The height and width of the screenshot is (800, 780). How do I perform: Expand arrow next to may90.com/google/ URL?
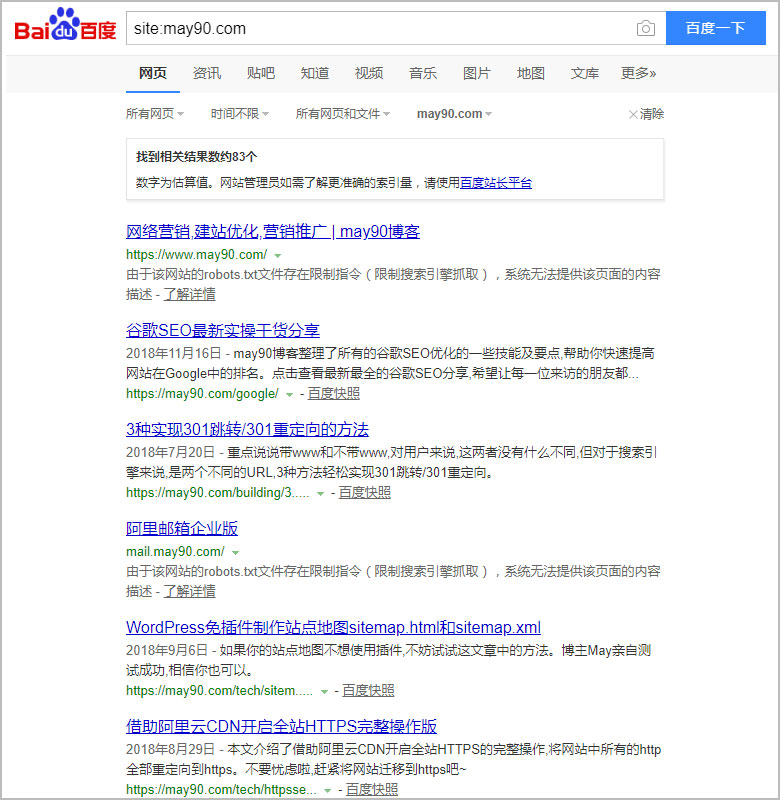[290, 394]
